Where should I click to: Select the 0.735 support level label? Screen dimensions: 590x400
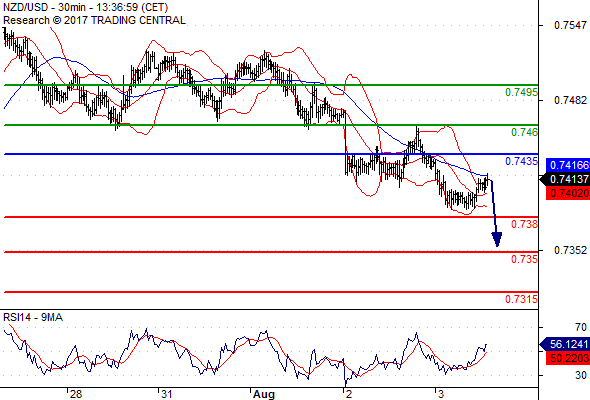coord(524,259)
